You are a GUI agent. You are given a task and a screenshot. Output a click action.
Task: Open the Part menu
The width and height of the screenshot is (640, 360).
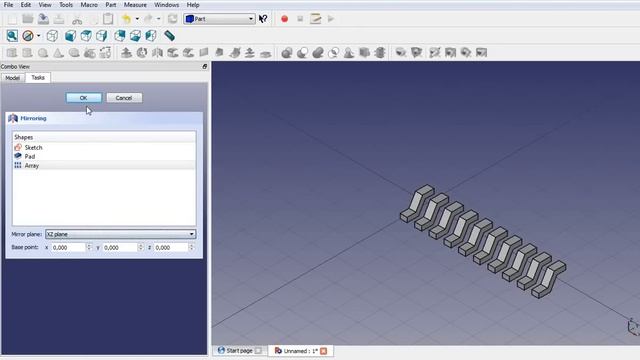tap(111, 5)
